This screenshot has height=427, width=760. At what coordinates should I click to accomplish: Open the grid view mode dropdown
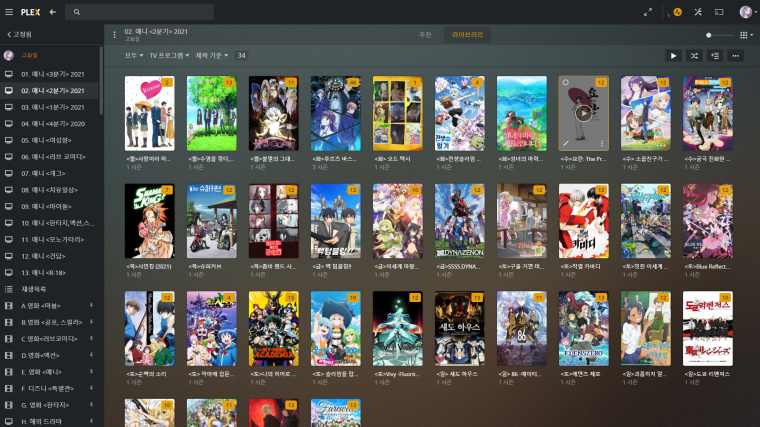point(746,35)
